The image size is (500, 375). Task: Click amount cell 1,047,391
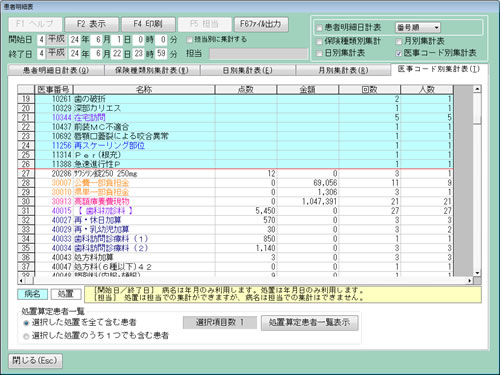[x=308, y=202]
